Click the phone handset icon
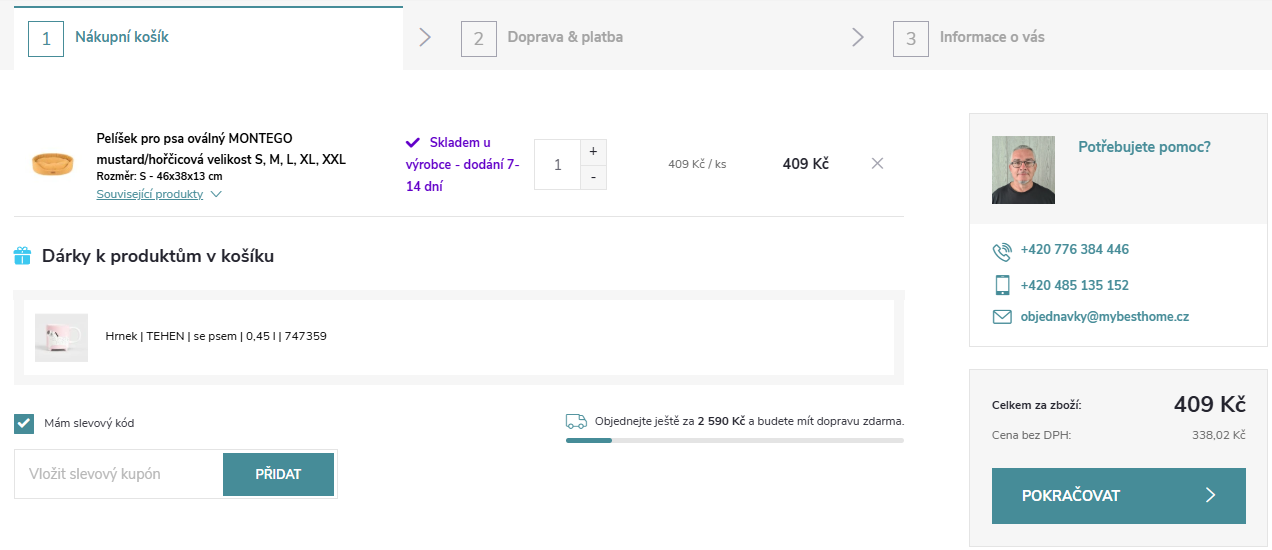The height and width of the screenshot is (550, 1272). 1002,250
